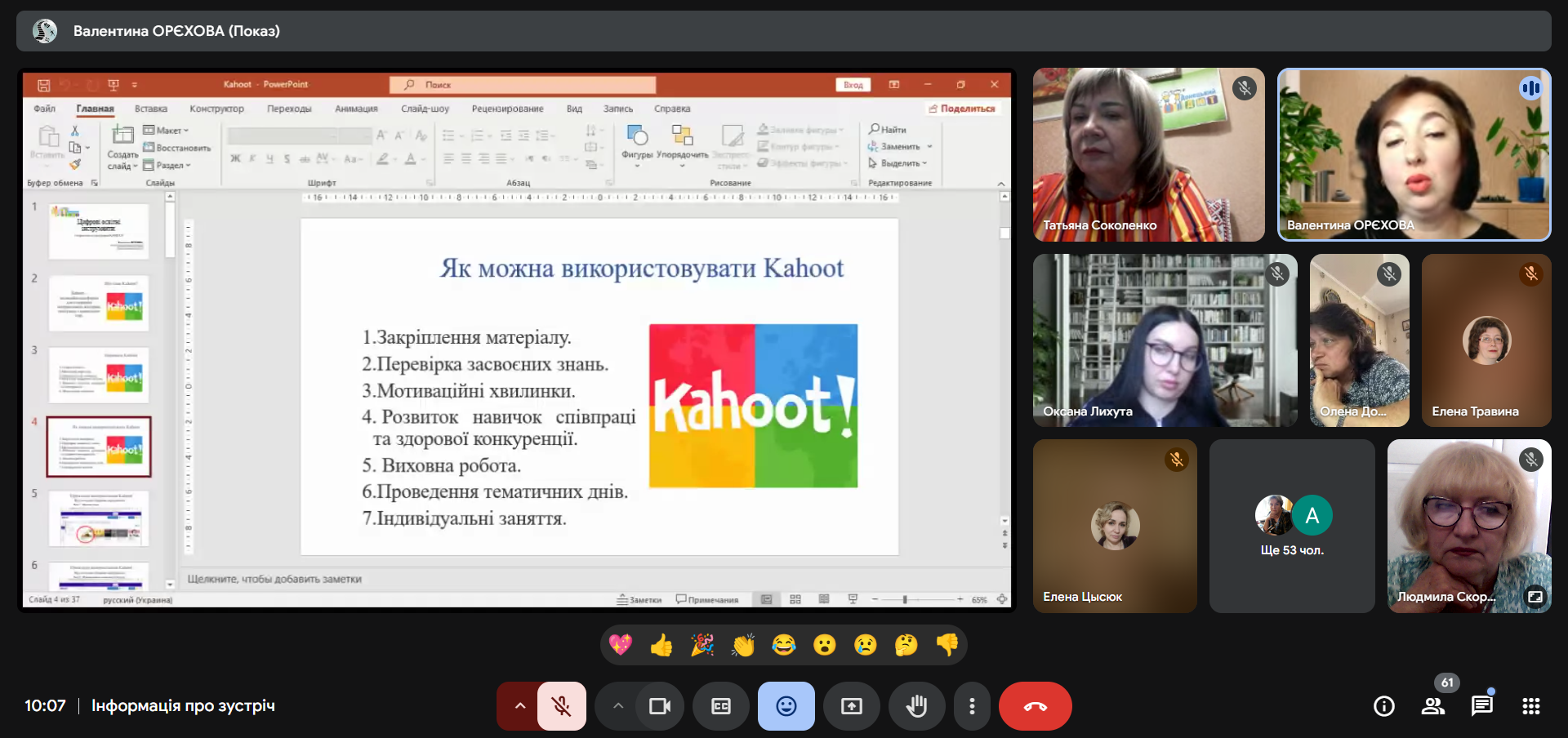Fit slide to current window
The width and height of the screenshot is (1568, 738).
coord(1002,599)
